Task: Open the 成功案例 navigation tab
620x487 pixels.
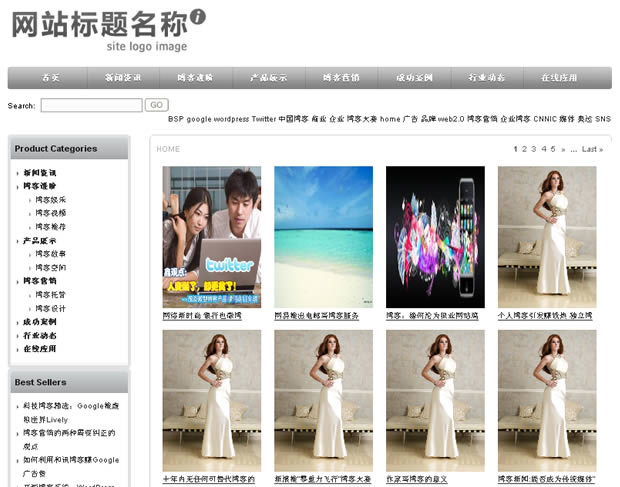Action: (x=414, y=77)
